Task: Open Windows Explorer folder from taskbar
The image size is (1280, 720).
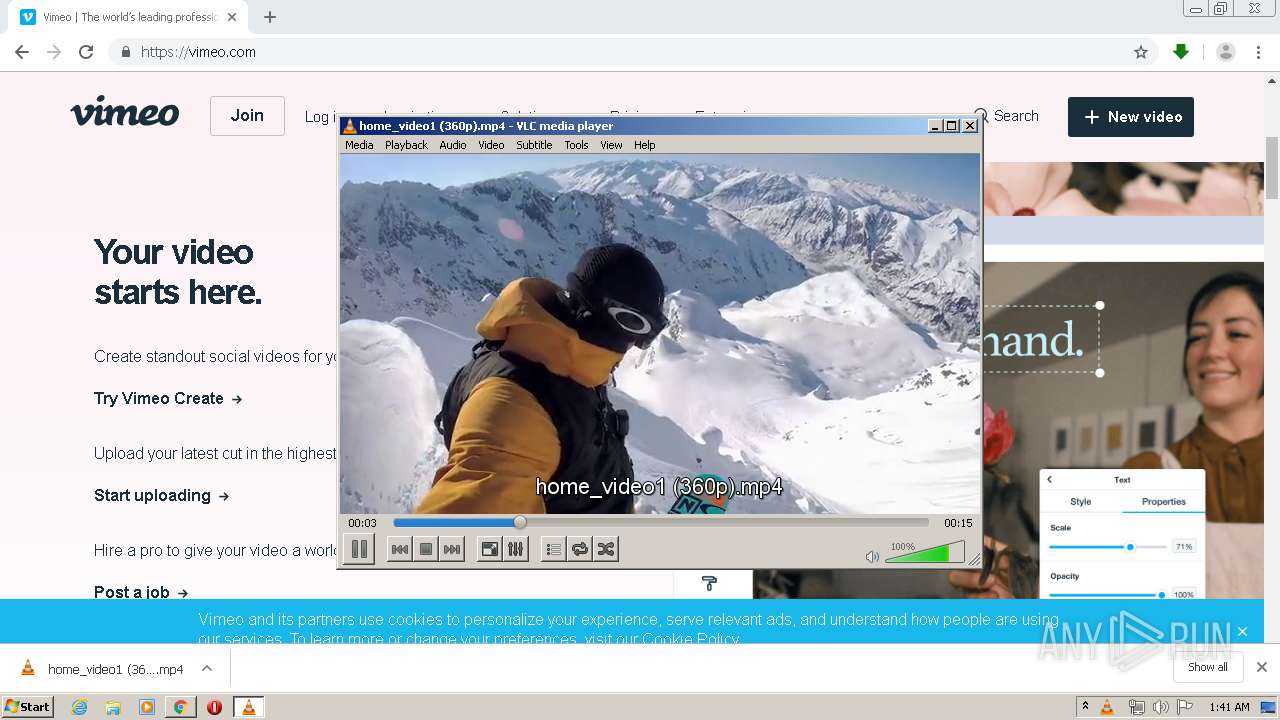Action: [113, 707]
